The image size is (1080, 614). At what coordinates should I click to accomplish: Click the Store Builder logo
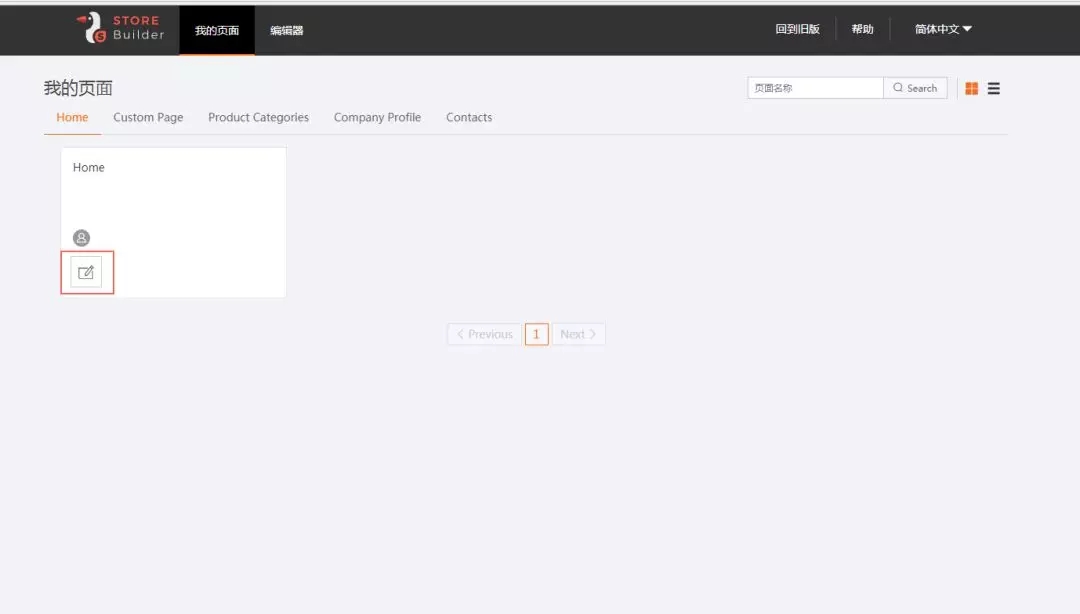[x=120, y=28]
